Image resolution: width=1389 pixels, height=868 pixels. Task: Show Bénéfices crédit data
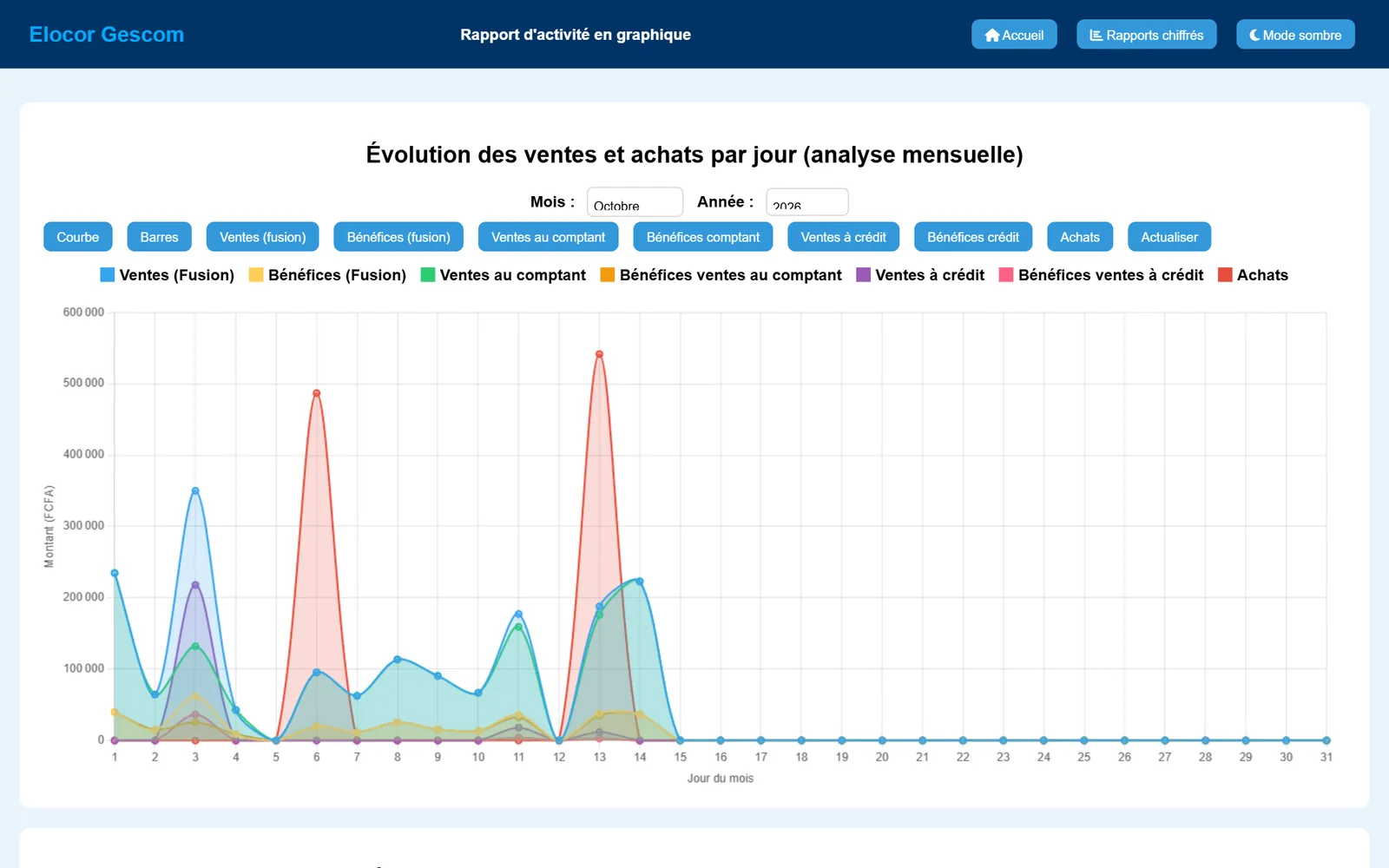point(973,237)
